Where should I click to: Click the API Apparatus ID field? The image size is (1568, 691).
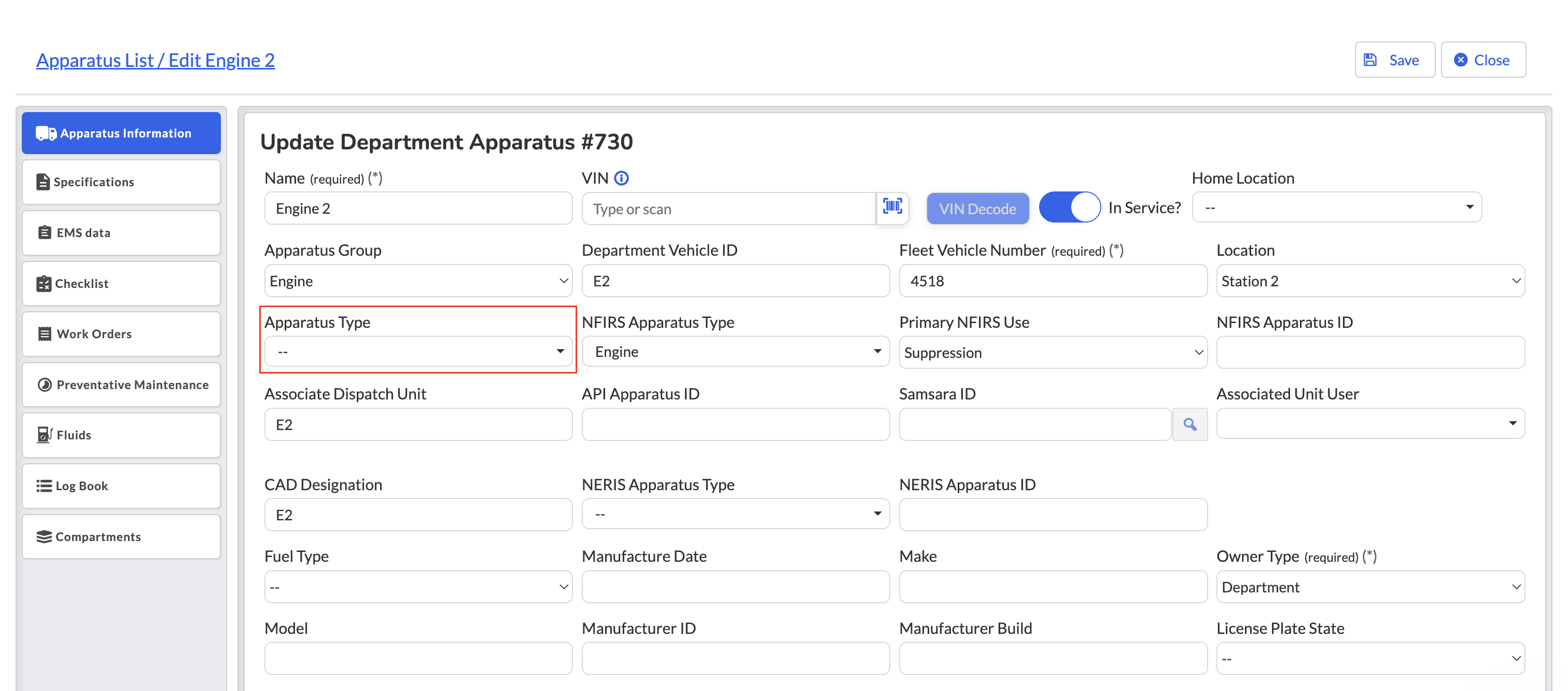[735, 424]
